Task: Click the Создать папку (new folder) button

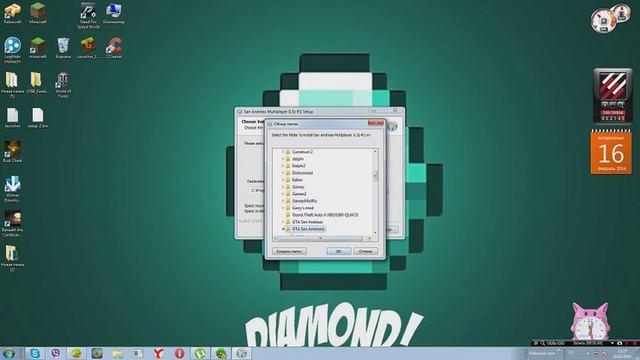Action: pos(289,251)
